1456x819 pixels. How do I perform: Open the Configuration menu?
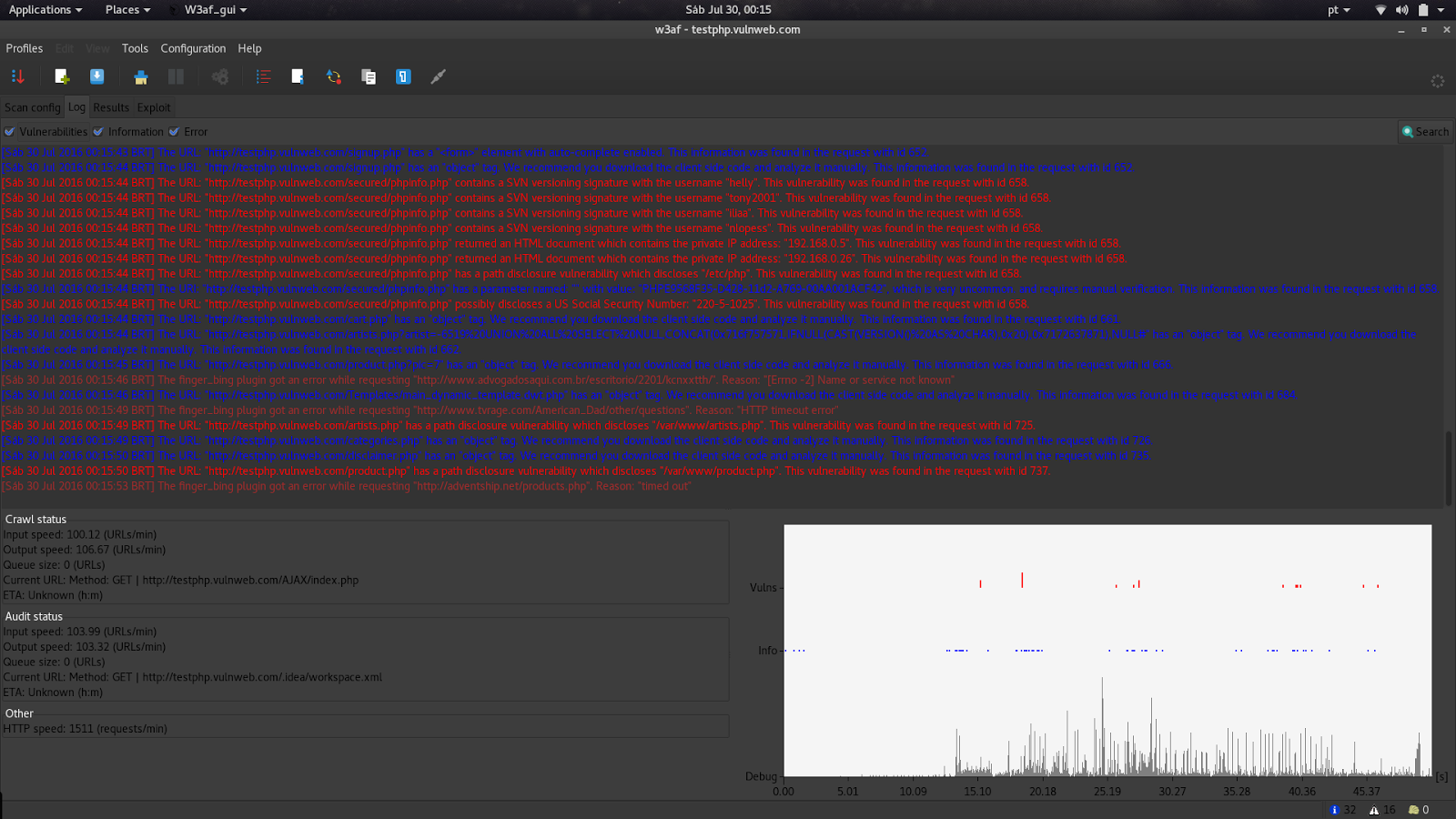(x=193, y=48)
